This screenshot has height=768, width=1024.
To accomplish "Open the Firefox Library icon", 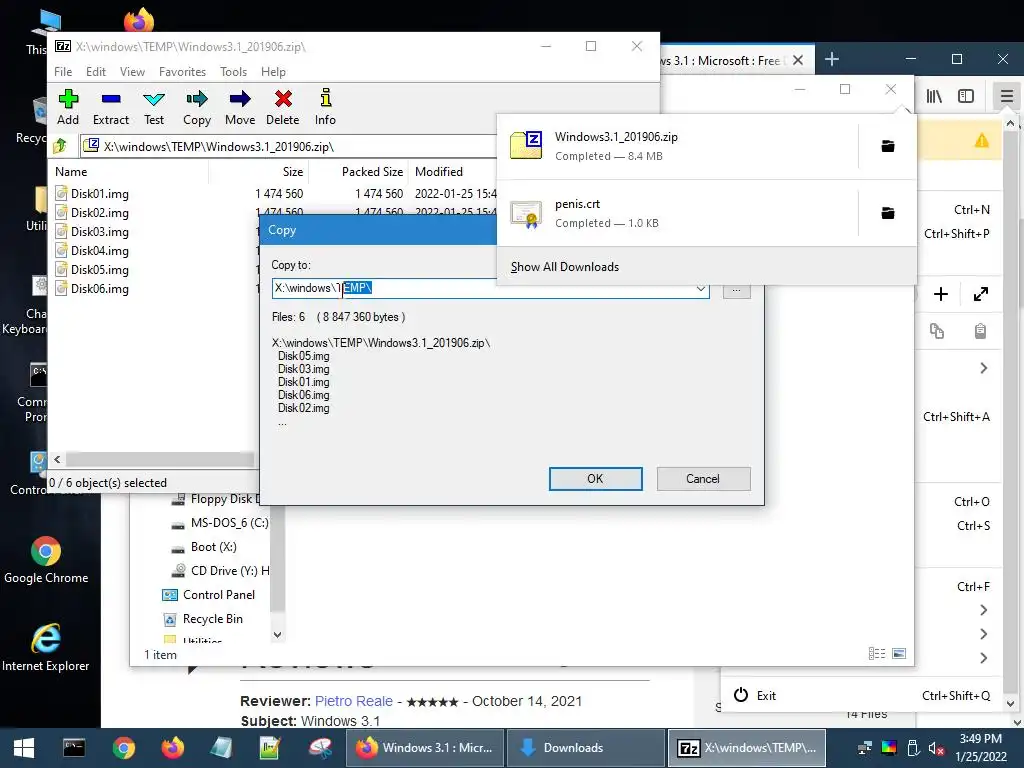I will click(x=934, y=97).
